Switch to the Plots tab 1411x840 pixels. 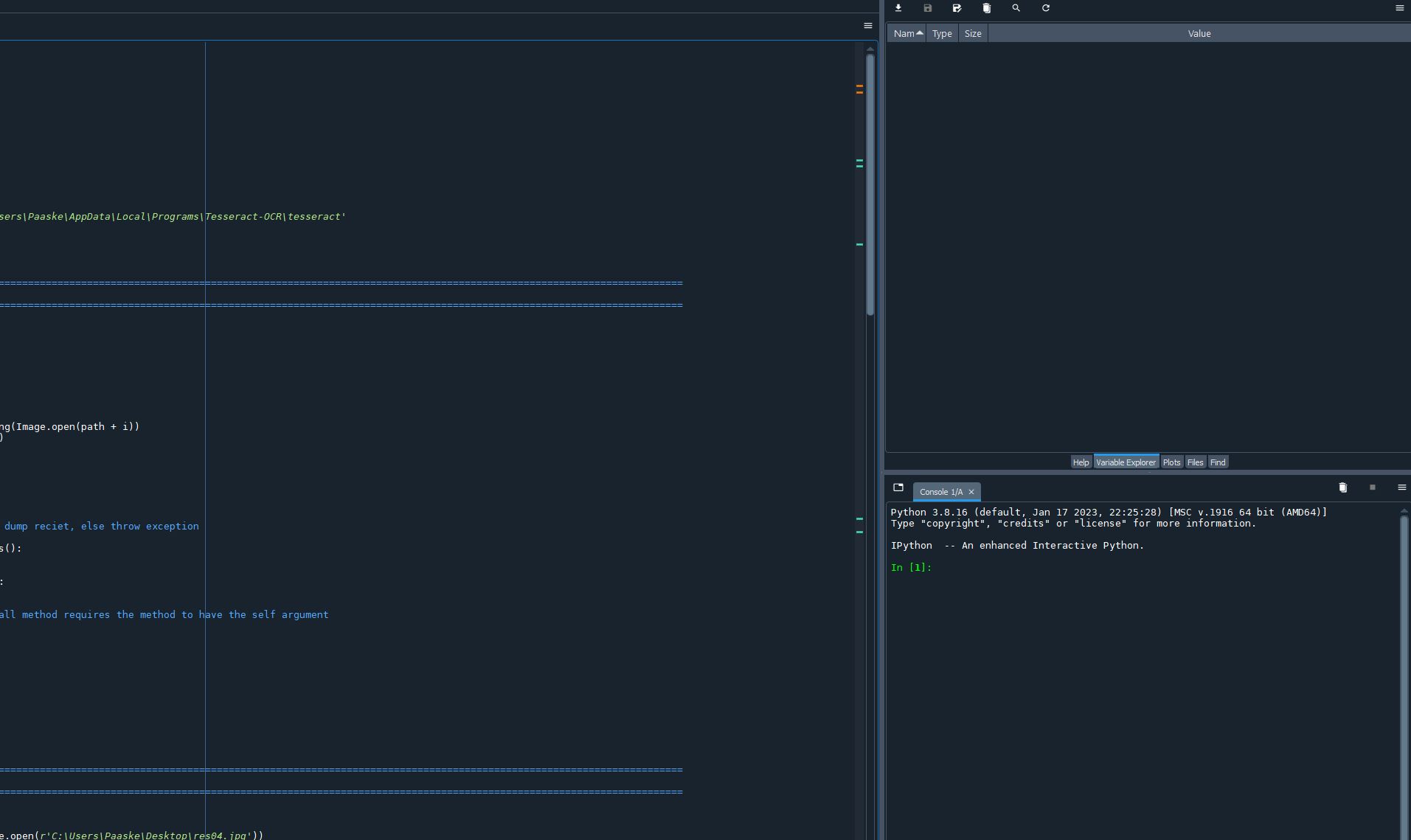[1172, 462]
